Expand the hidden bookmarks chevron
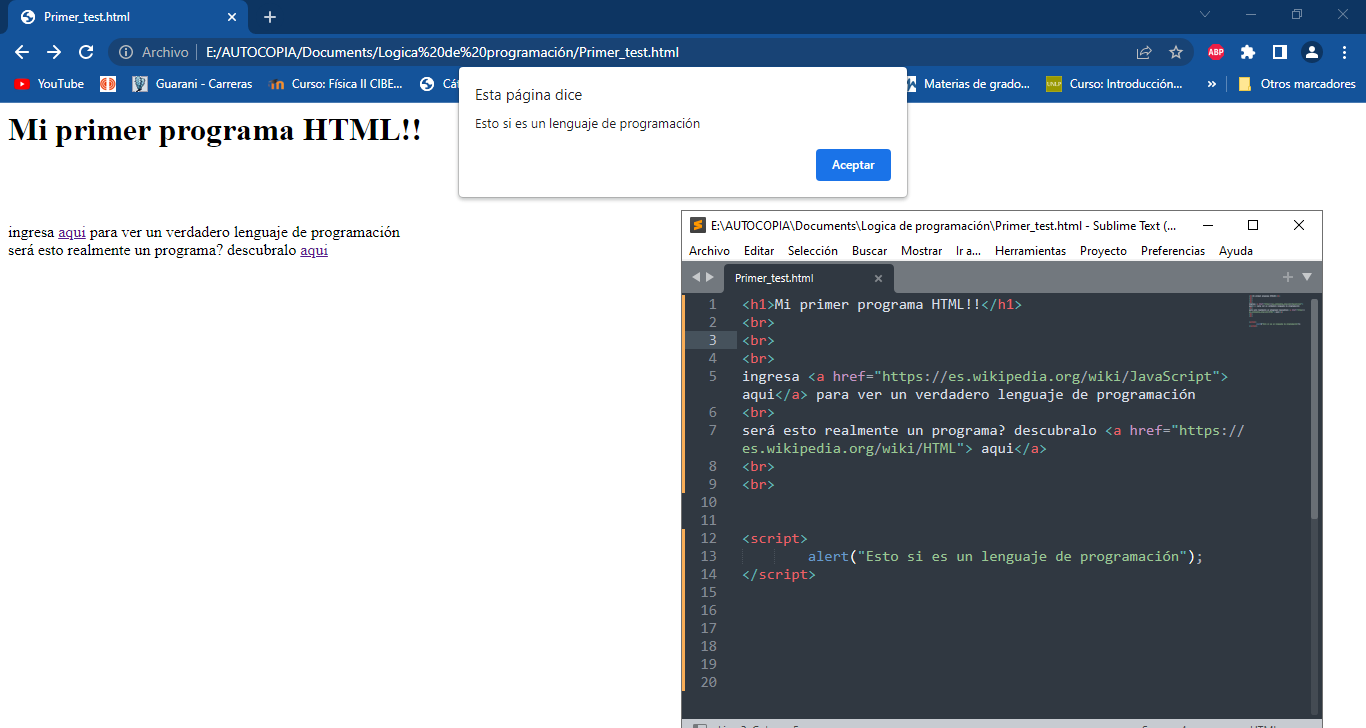Image resolution: width=1366 pixels, height=728 pixels. coord(1212,84)
